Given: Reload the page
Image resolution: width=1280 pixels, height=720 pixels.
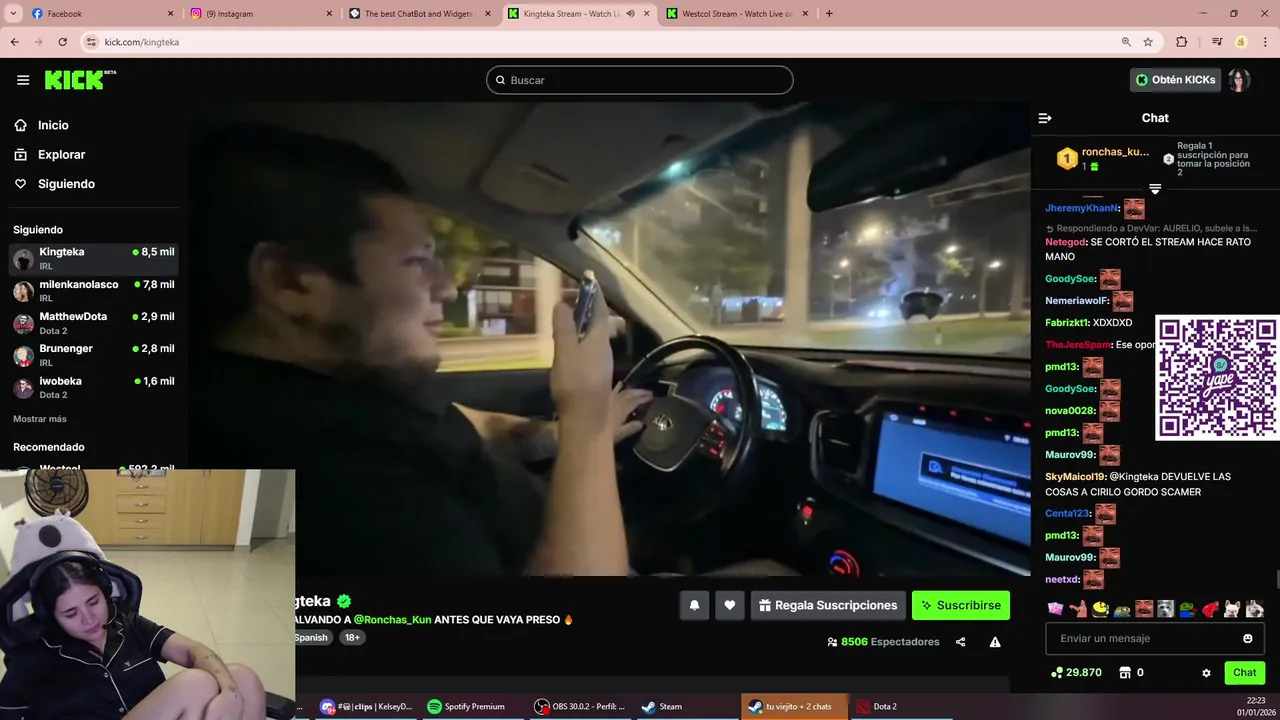Looking at the screenshot, I should coord(62,42).
